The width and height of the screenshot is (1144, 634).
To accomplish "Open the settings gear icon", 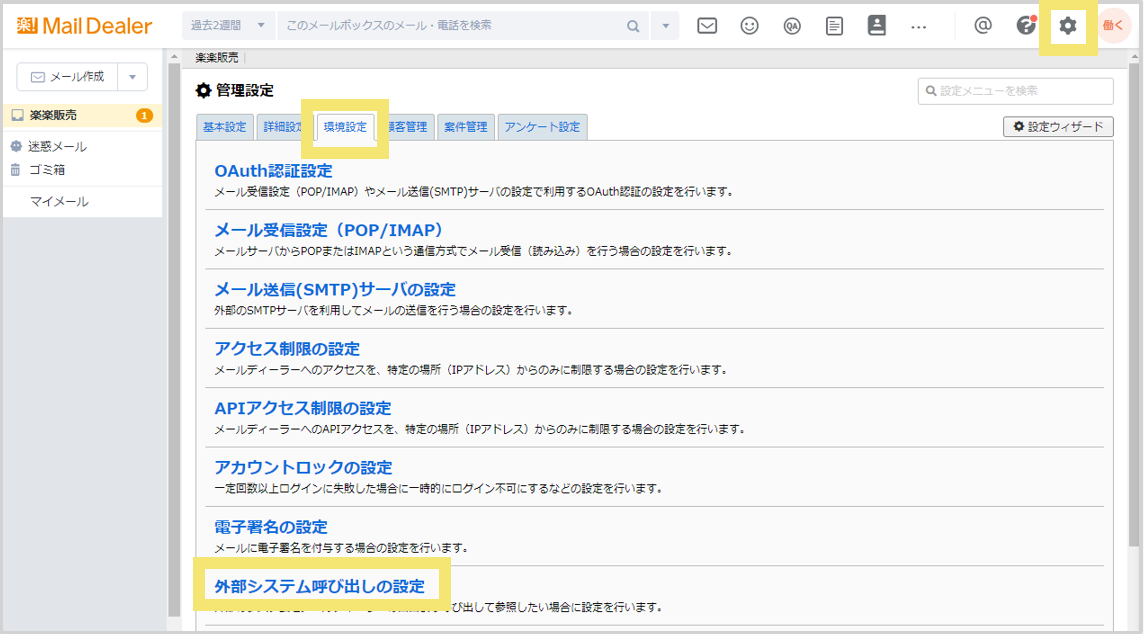I will tap(1069, 25).
